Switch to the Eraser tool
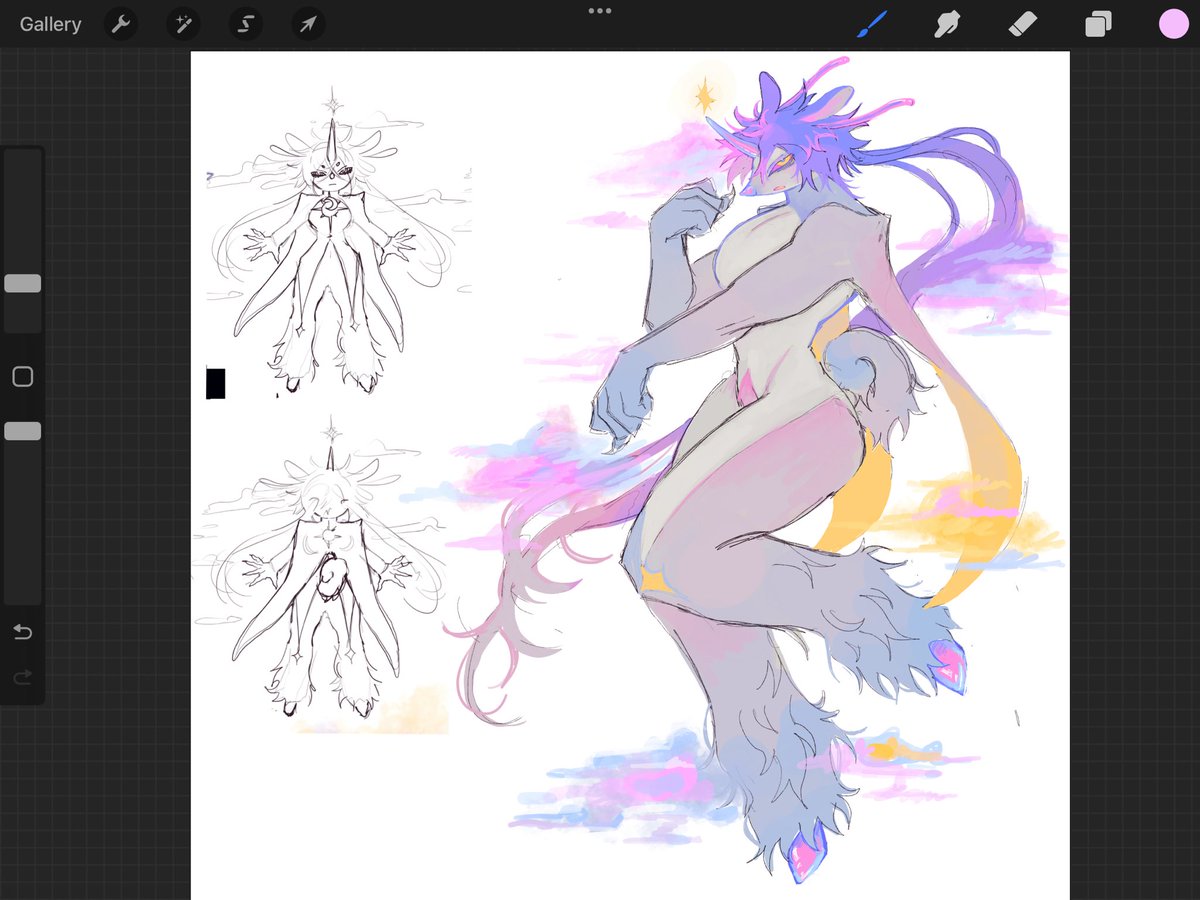The image size is (1200, 900). pos(1023,23)
